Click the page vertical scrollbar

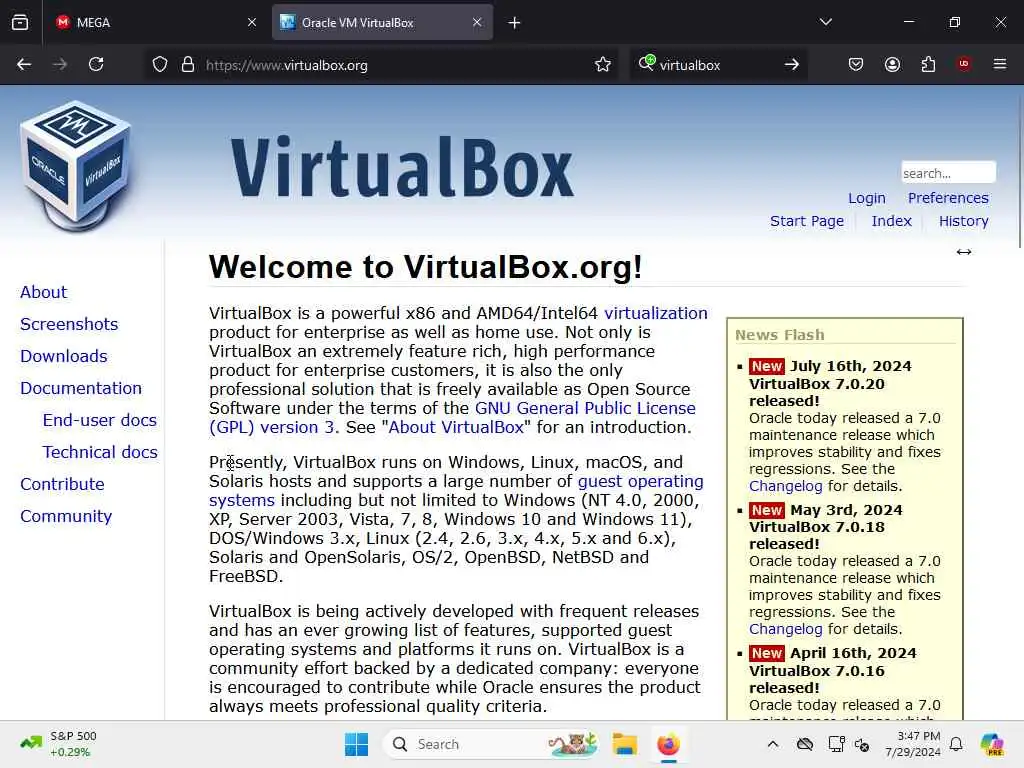pyautogui.click(x=1019, y=170)
